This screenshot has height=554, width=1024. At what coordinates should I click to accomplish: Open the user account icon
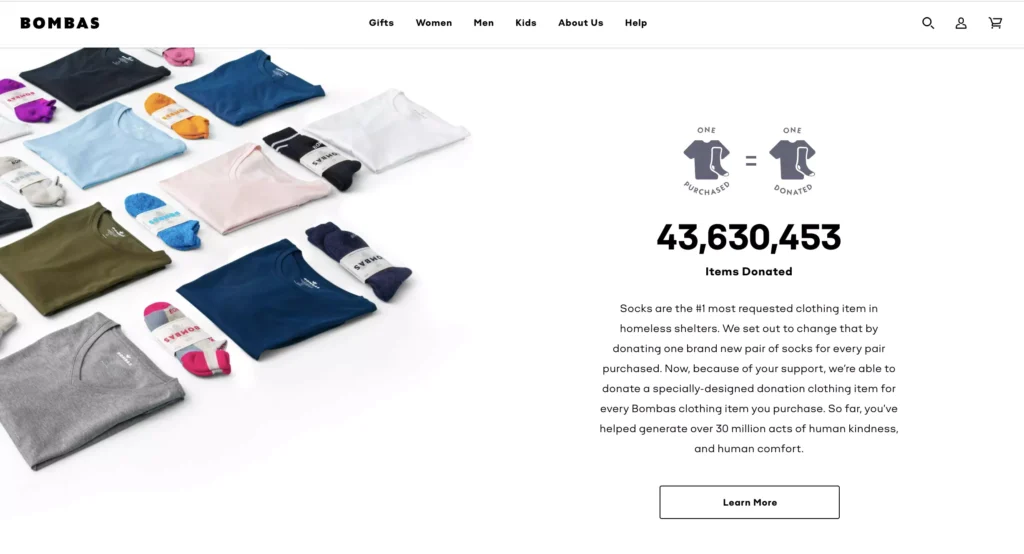pyautogui.click(x=961, y=23)
